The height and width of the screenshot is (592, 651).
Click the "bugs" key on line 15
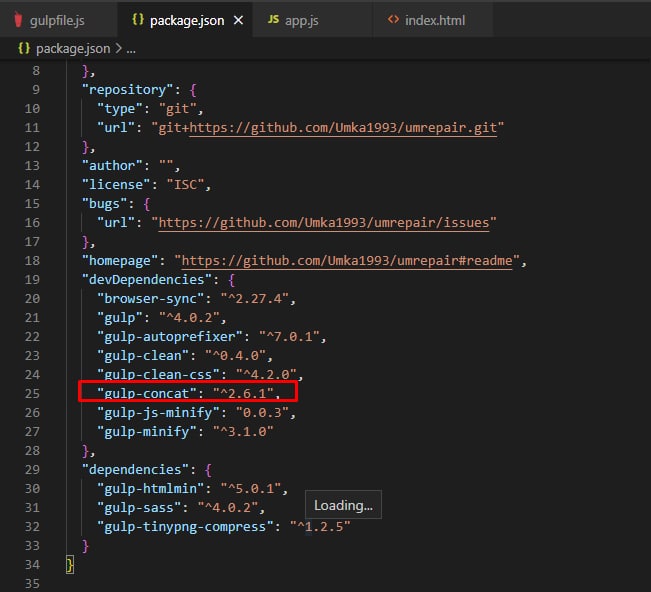(x=104, y=203)
